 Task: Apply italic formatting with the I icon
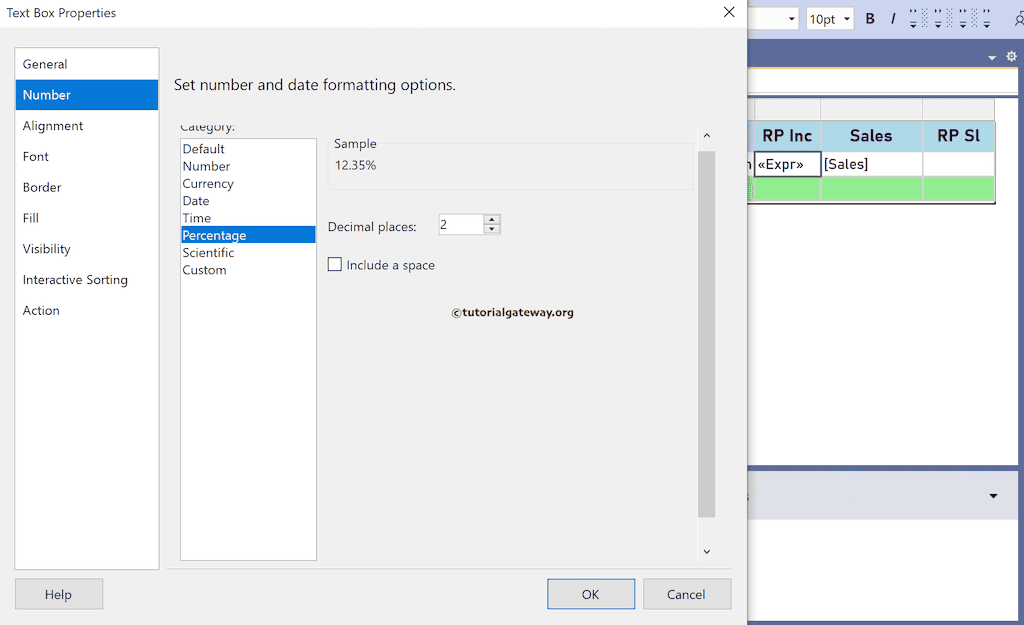[893, 18]
